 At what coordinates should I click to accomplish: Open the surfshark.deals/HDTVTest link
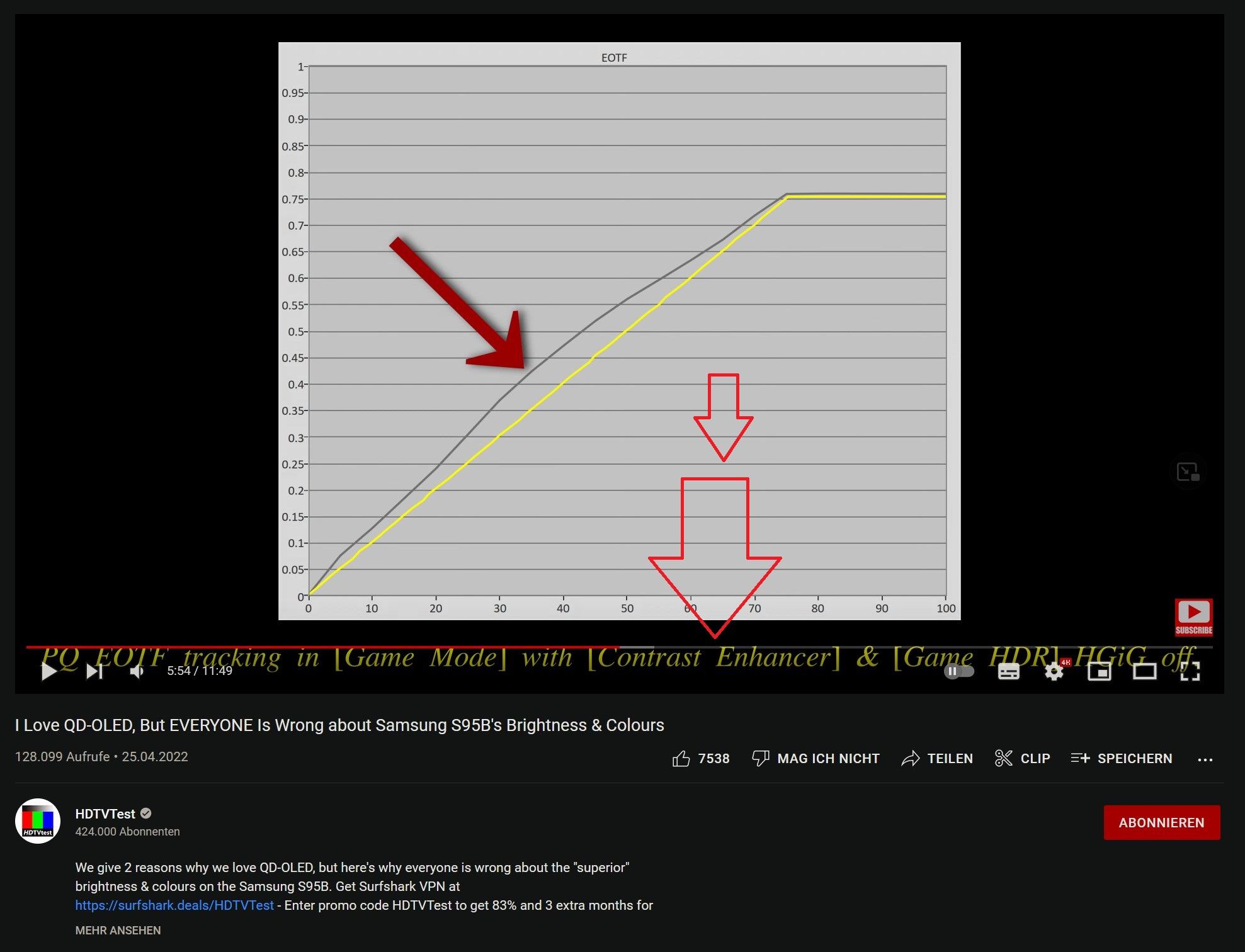pyautogui.click(x=174, y=905)
